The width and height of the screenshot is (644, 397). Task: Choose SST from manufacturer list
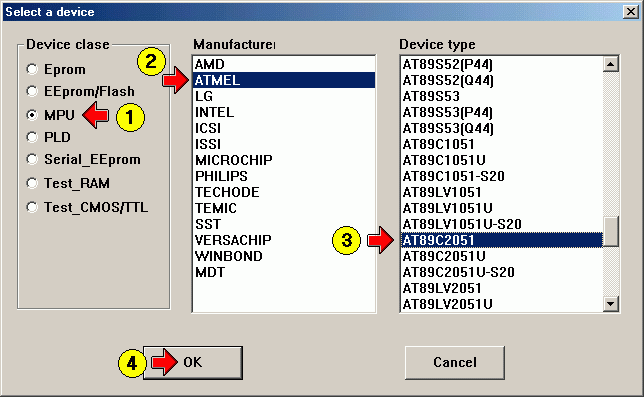coord(283,224)
